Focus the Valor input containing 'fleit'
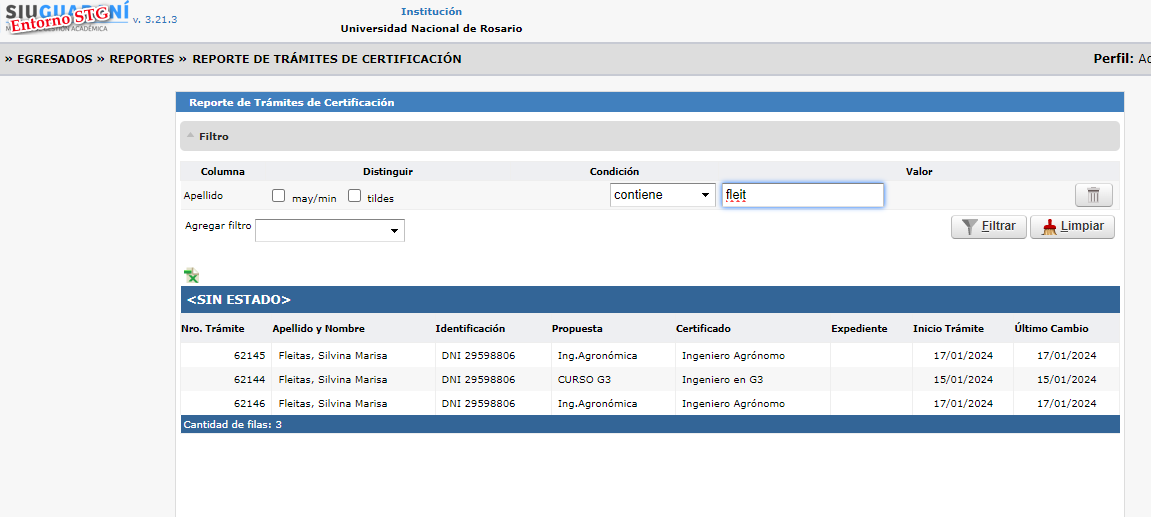Viewport: 1151px width, 517px height. pos(802,195)
